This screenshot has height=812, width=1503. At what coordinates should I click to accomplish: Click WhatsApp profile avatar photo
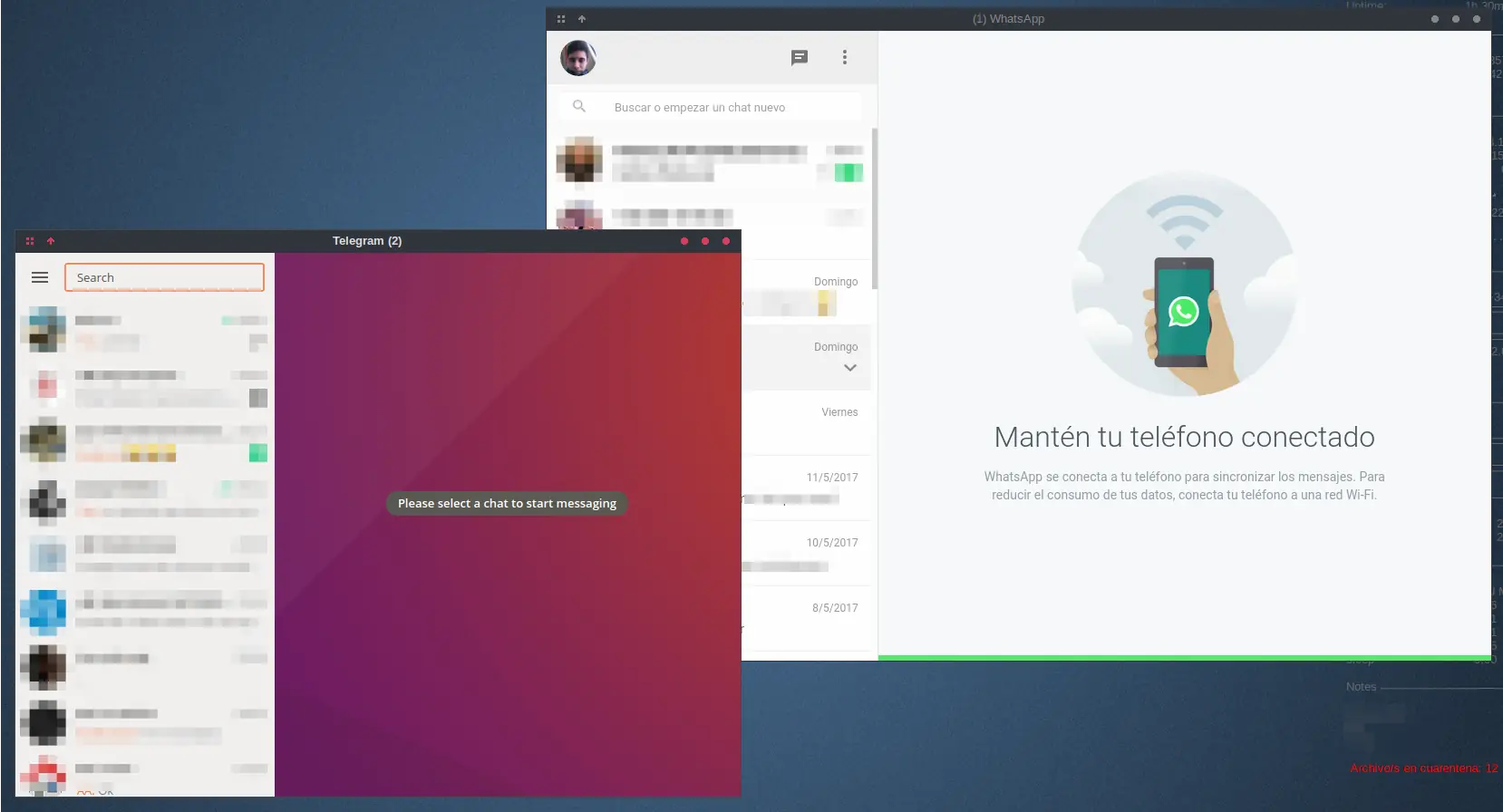577,58
